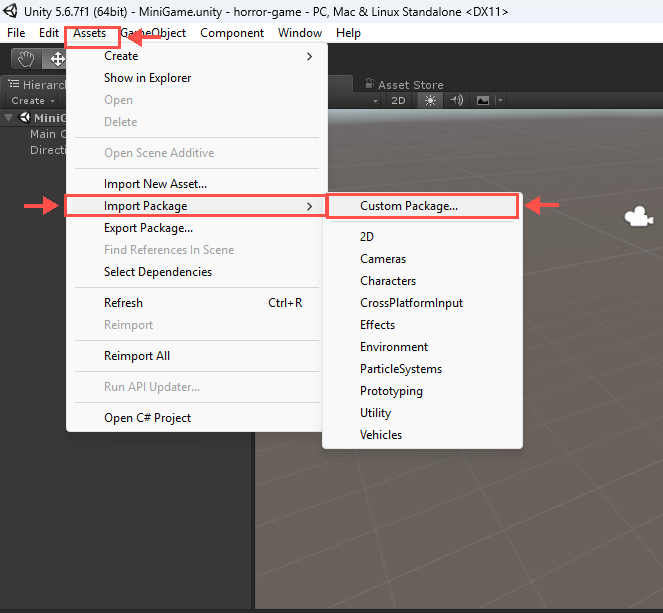This screenshot has height=613, width=663.
Task: Import the ParticleSystems package
Action: tap(422, 369)
